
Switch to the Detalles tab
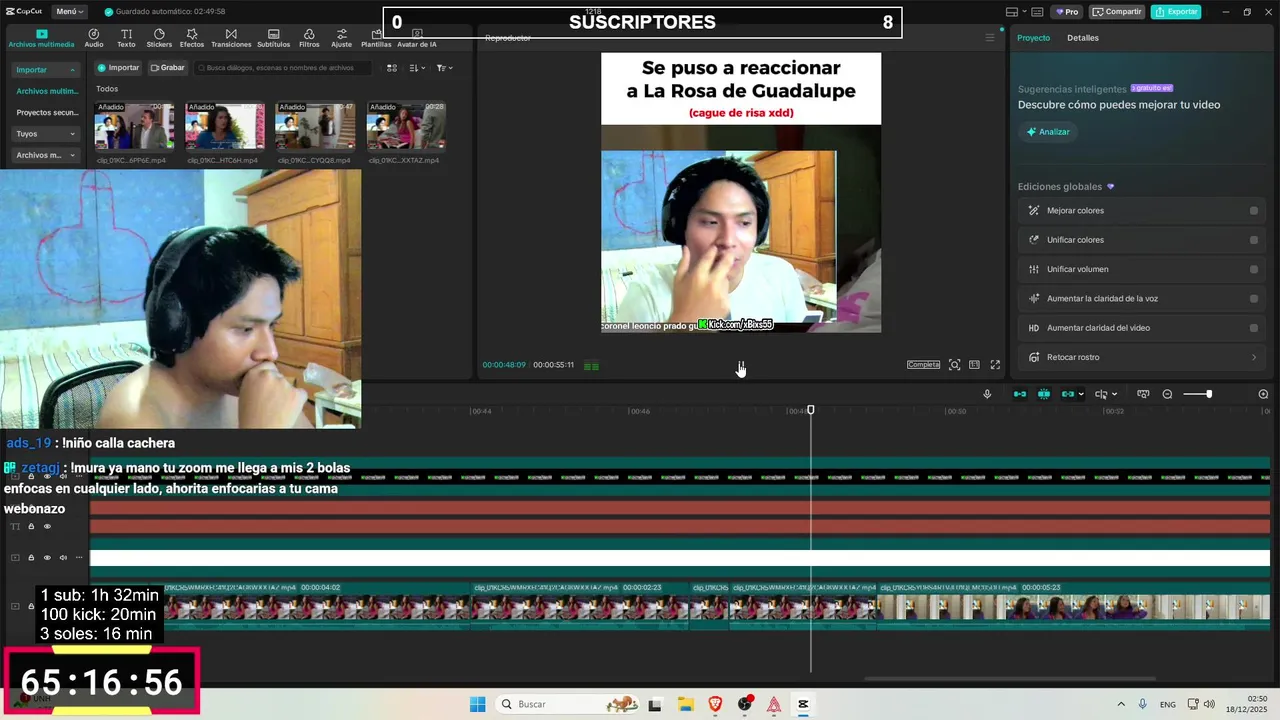1083,38
